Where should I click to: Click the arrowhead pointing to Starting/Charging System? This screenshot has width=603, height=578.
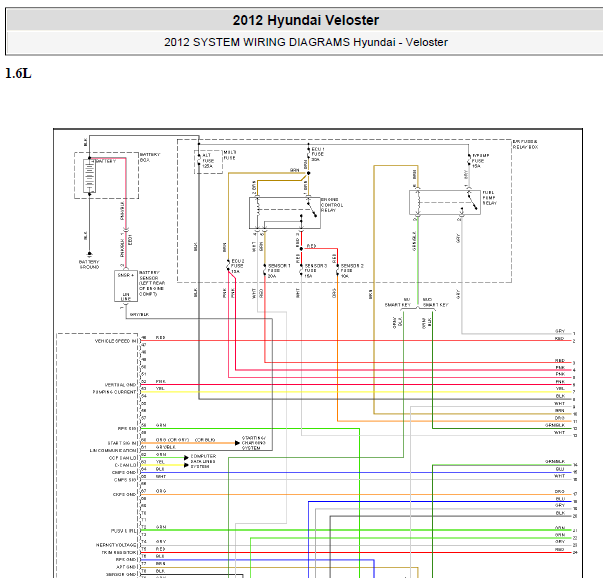click(237, 443)
